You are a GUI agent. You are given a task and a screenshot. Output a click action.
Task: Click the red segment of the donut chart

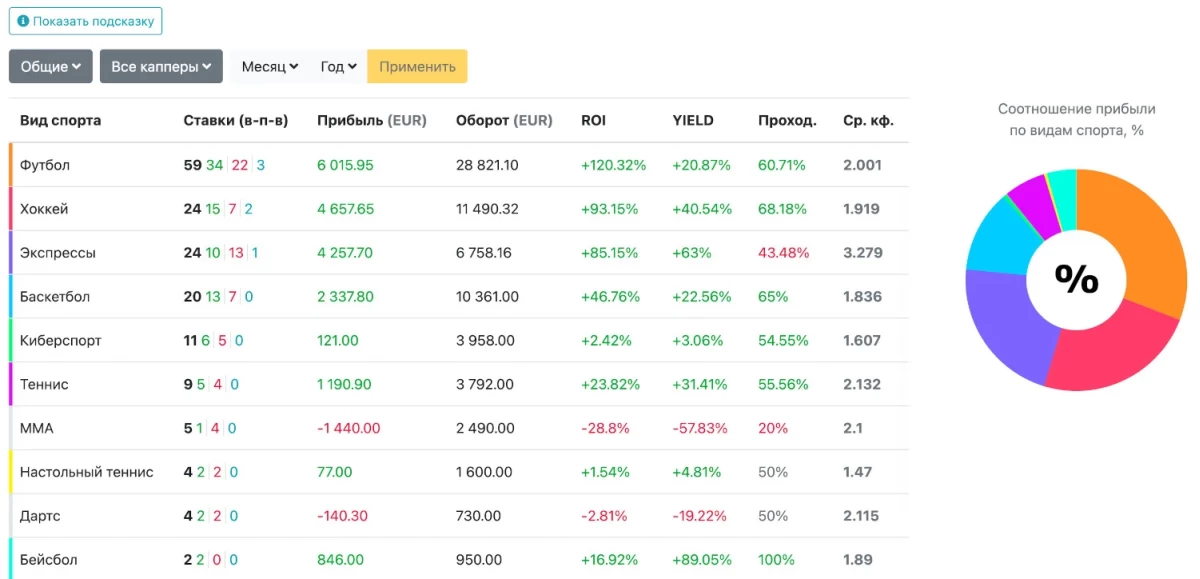coord(1110,352)
